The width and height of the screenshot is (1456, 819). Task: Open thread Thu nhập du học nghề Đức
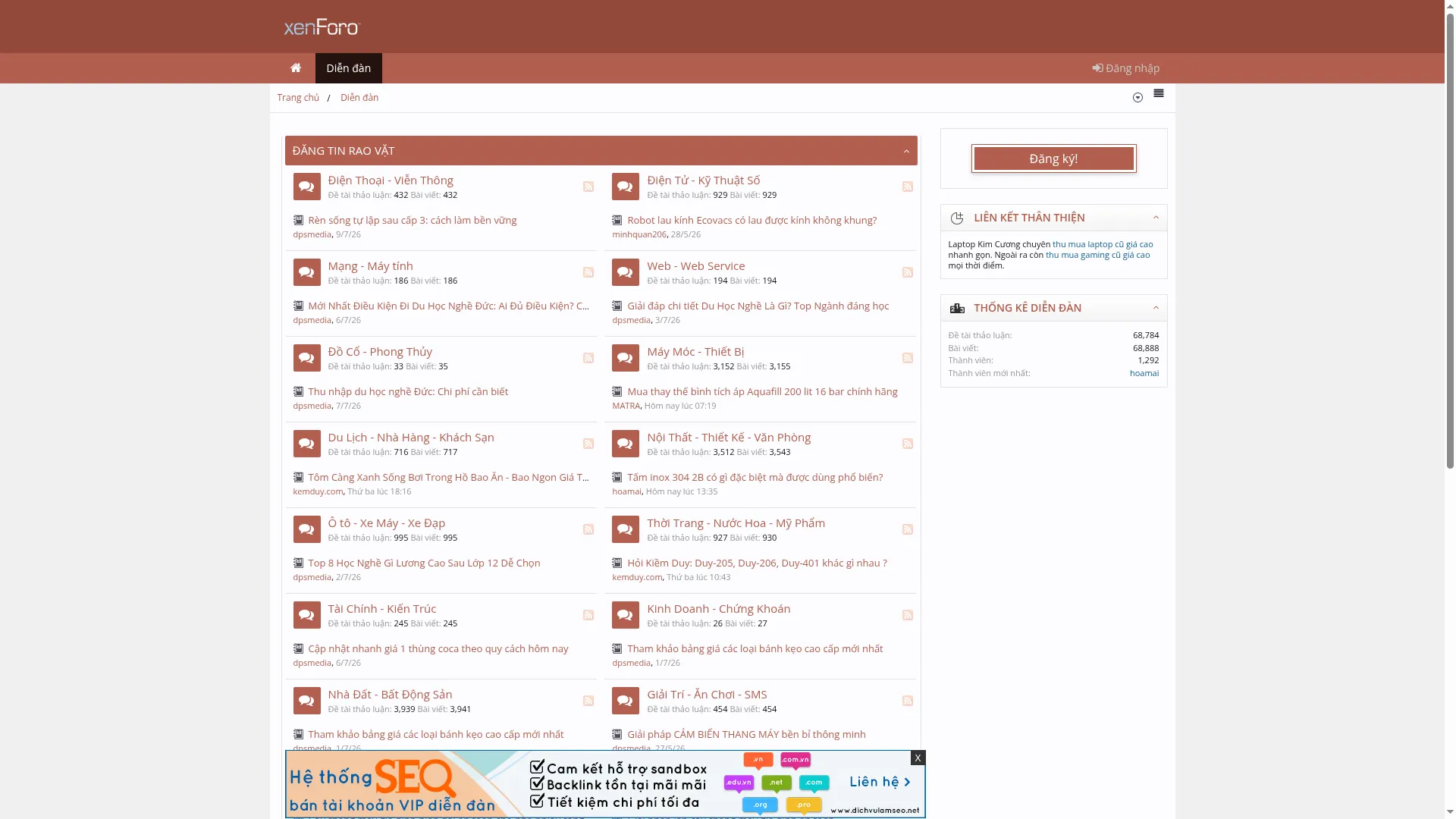click(408, 392)
